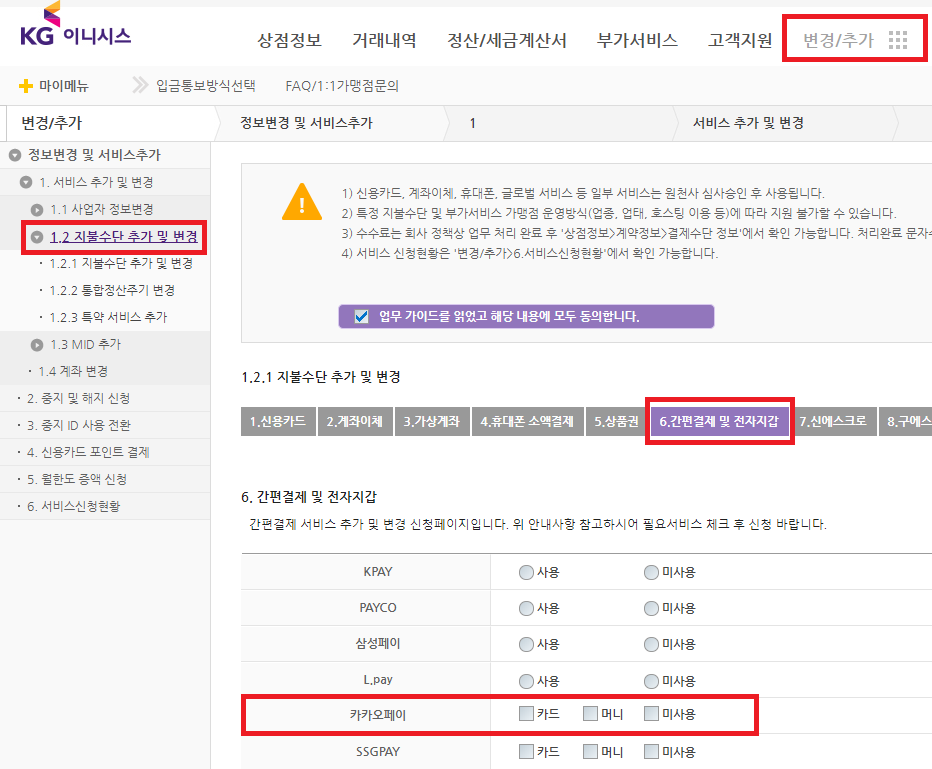Select PAYCO 미사용 radio button
The image size is (932, 769).
click(x=651, y=609)
